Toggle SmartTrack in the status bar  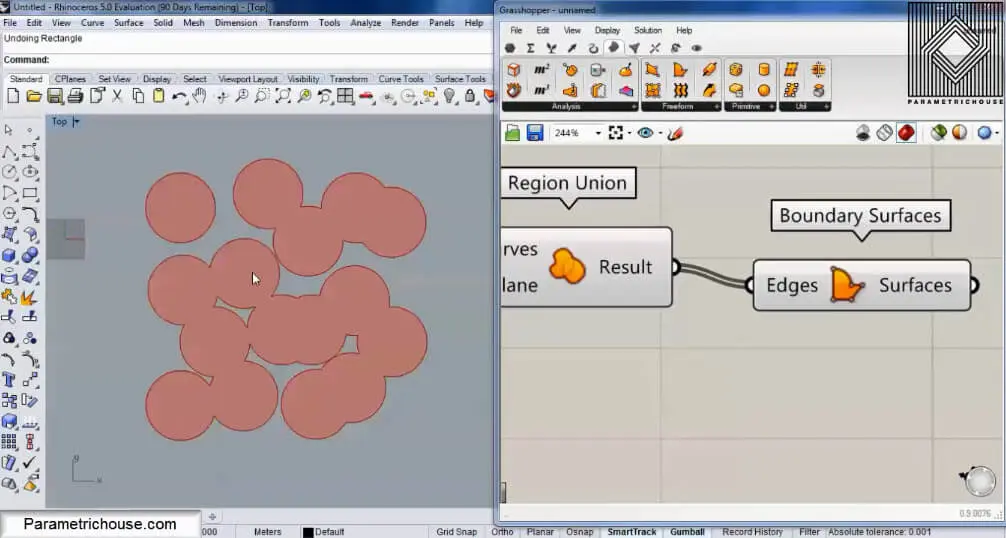click(x=631, y=532)
